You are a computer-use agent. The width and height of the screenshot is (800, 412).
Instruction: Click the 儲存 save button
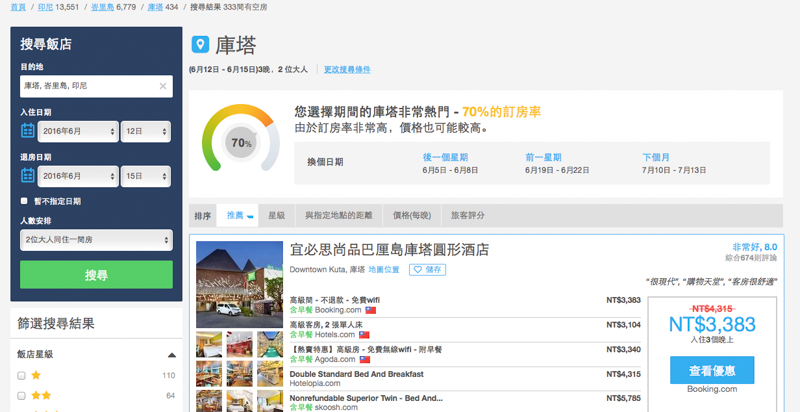tap(428, 270)
